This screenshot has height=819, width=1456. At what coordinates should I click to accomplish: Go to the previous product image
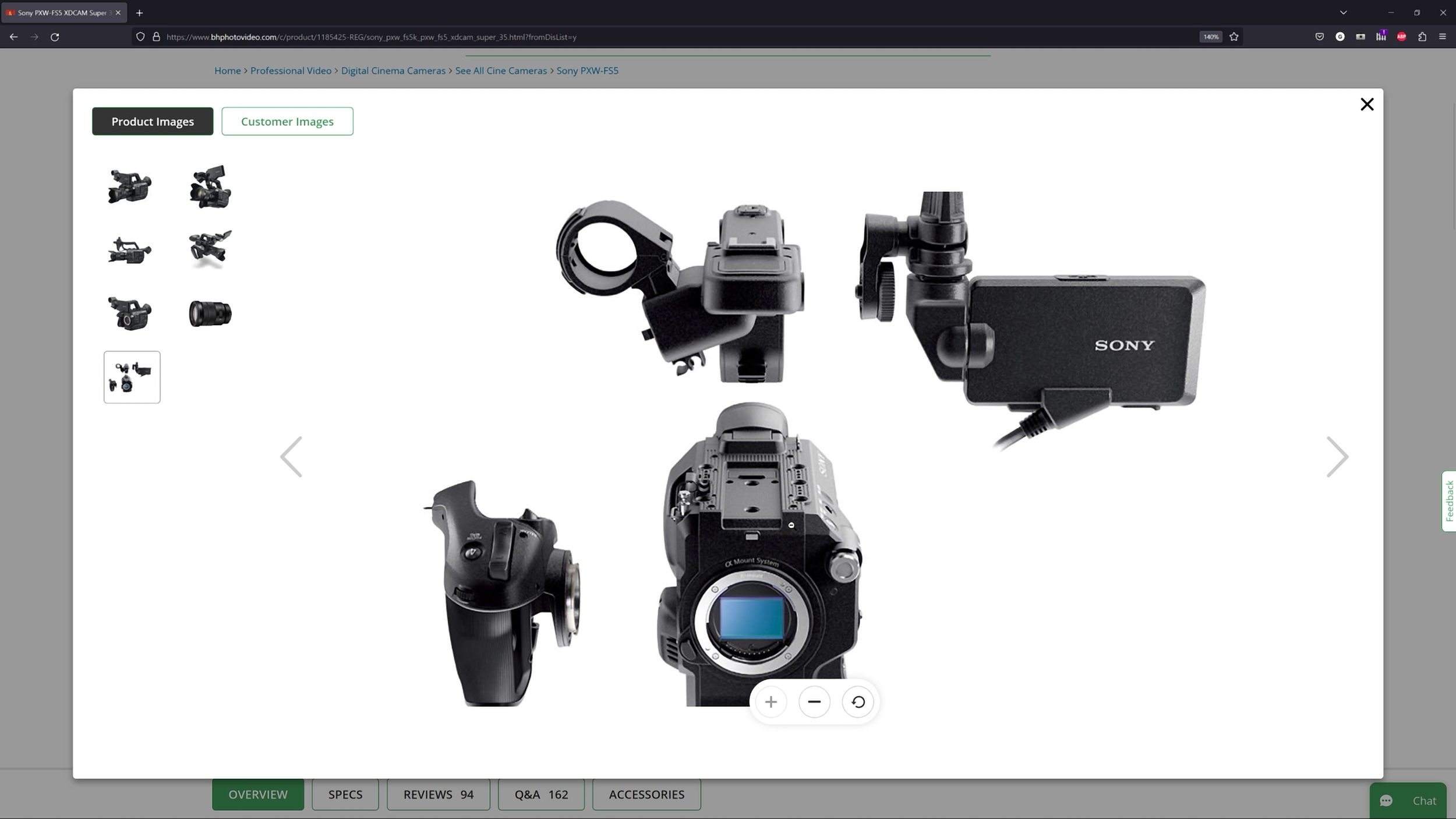(x=291, y=457)
